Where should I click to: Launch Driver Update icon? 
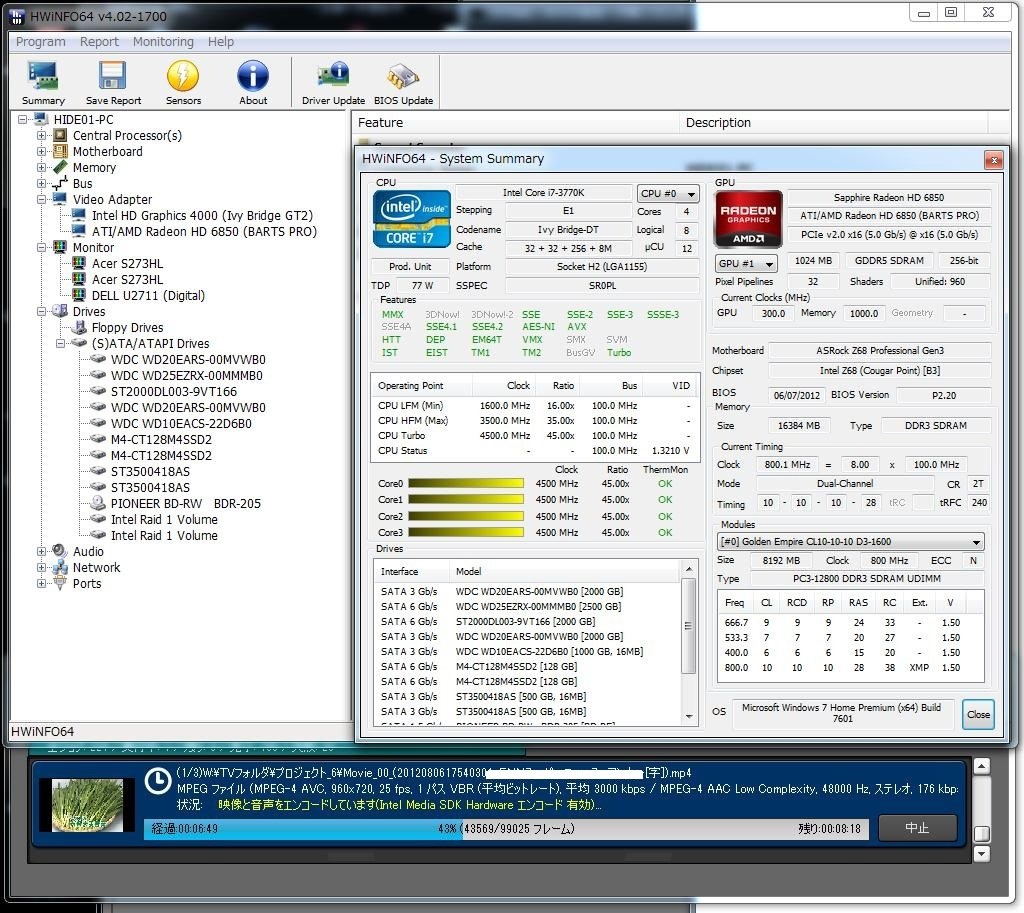333,76
